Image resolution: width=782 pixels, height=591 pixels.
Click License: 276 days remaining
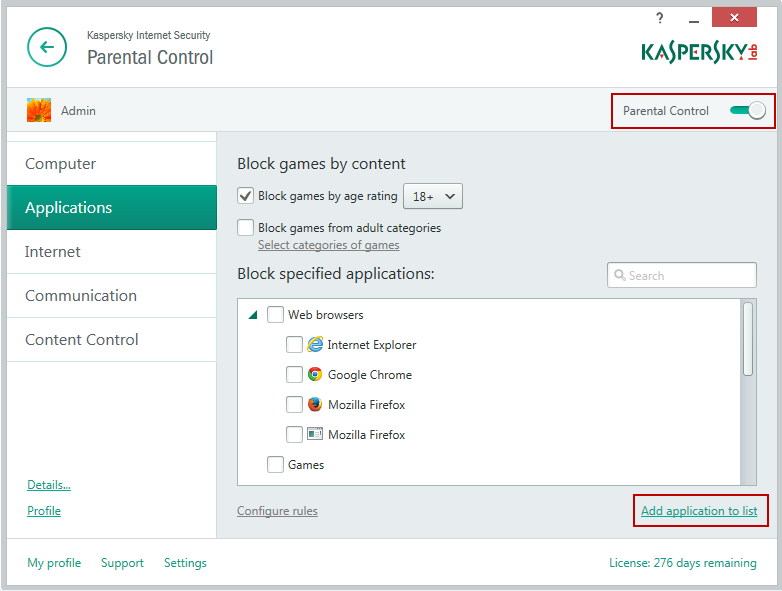683,563
